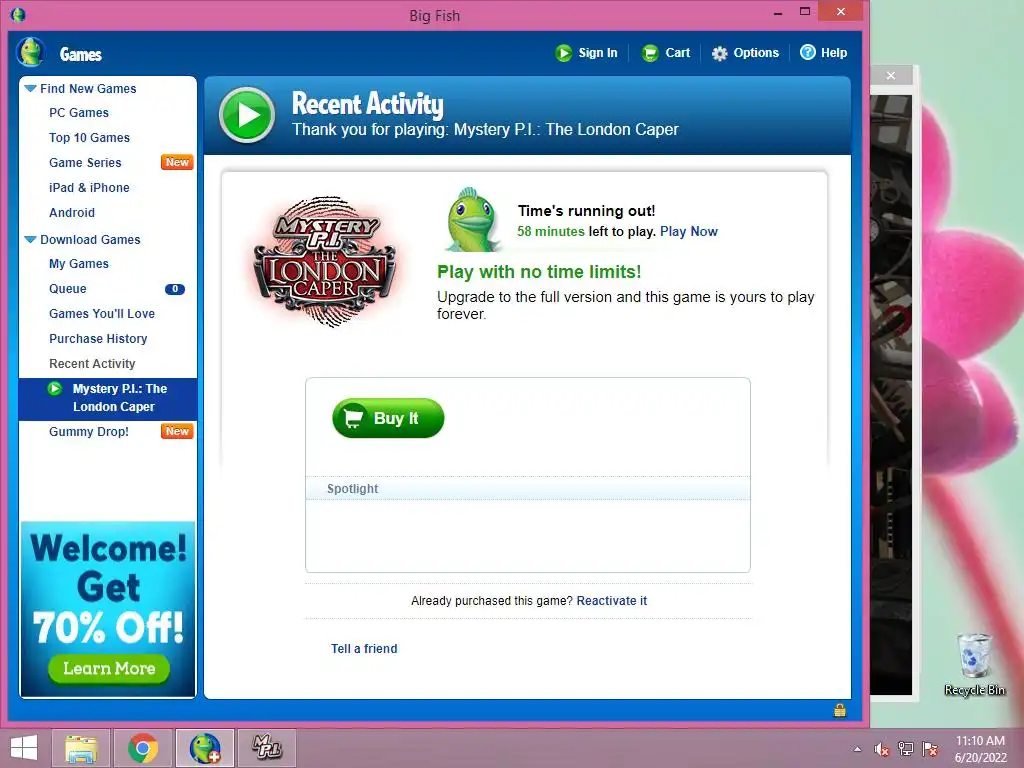The image size is (1024, 768).
Task: Click the Help text label
Action: 834,53
